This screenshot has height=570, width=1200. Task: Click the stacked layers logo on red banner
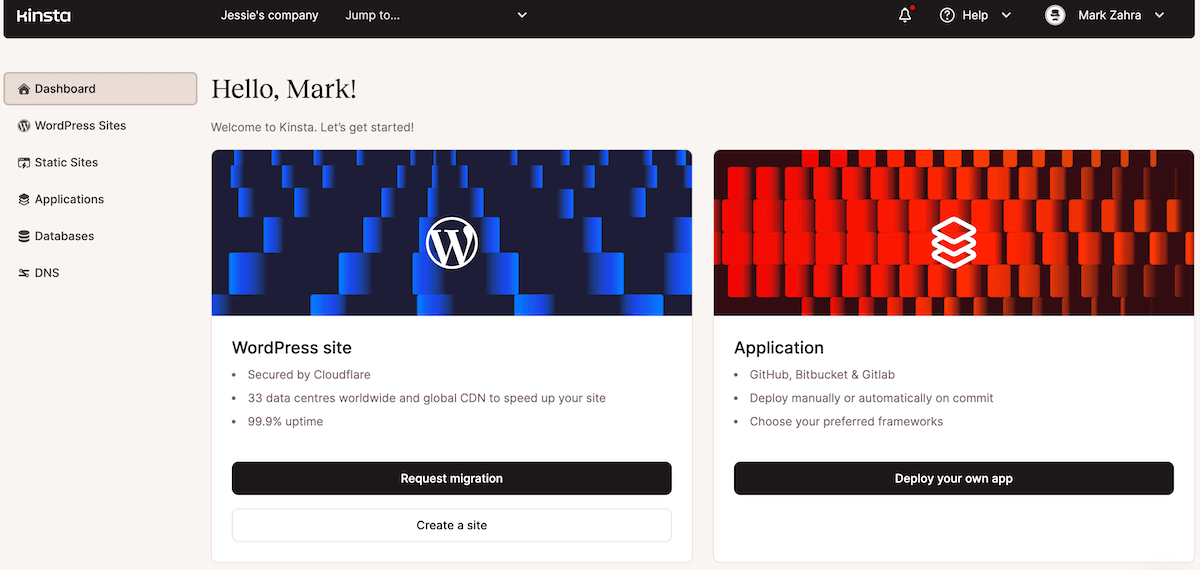coord(954,242)
